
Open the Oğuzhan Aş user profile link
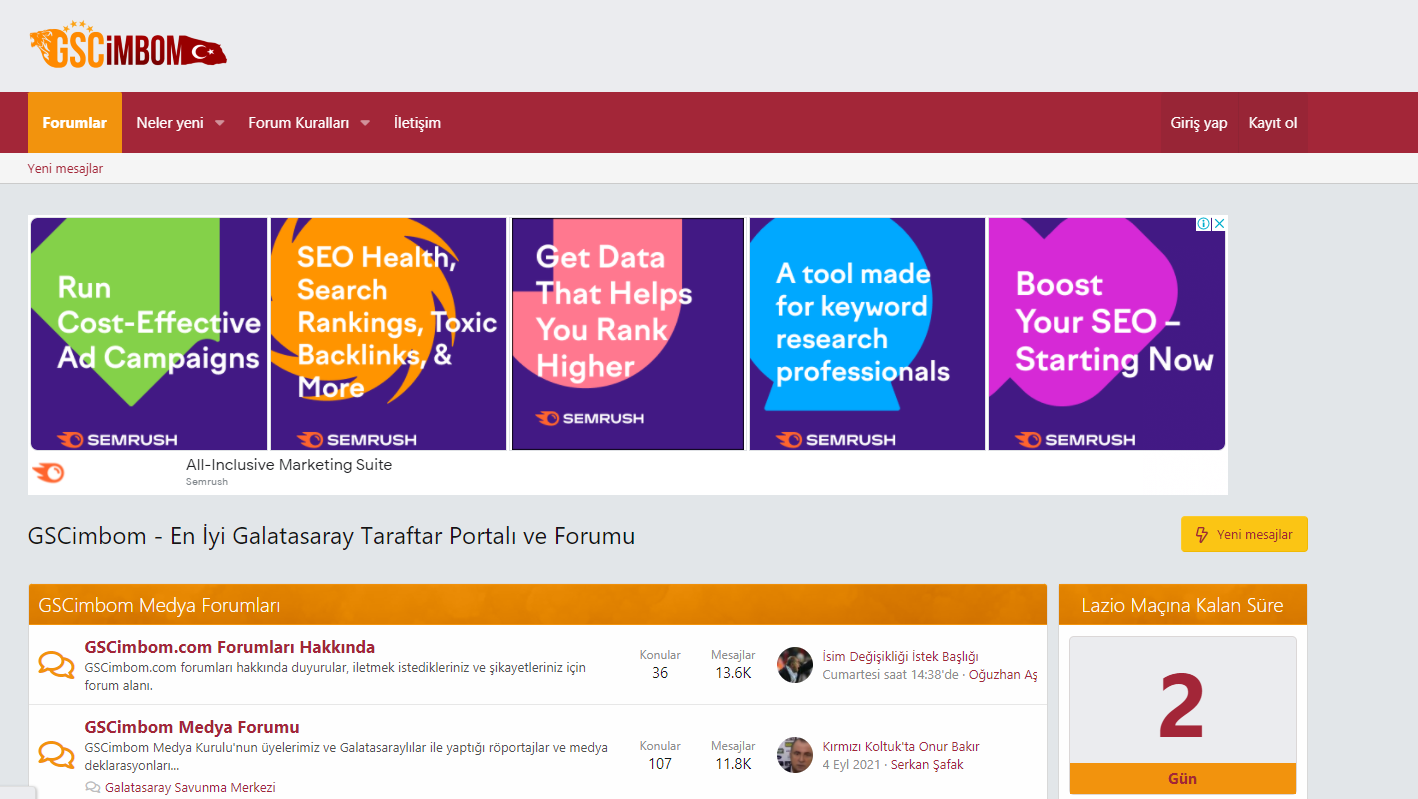1003,675
